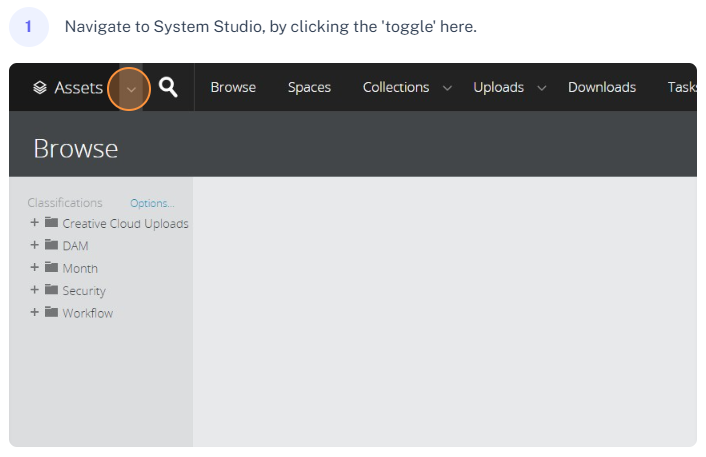706x457 pixels.
Task: Click the Month folder icon
Action: (51, 268)
